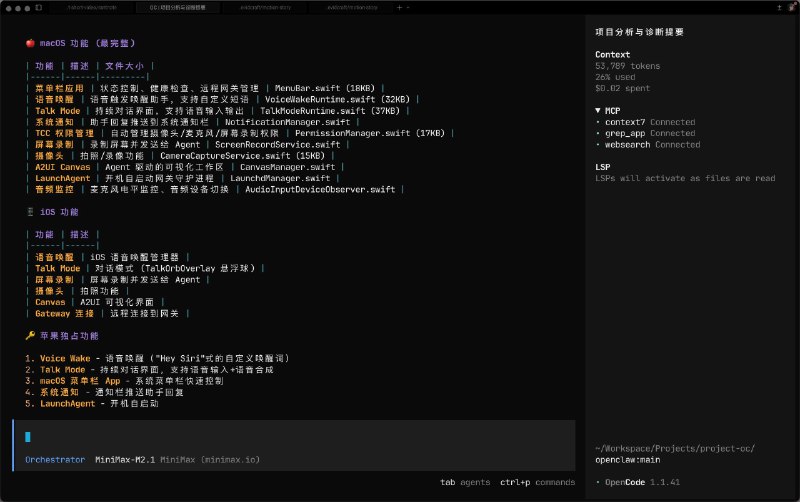The image size is (800, 502).
Task: Click '53,789 tokens' value
Action: point(628,66)
